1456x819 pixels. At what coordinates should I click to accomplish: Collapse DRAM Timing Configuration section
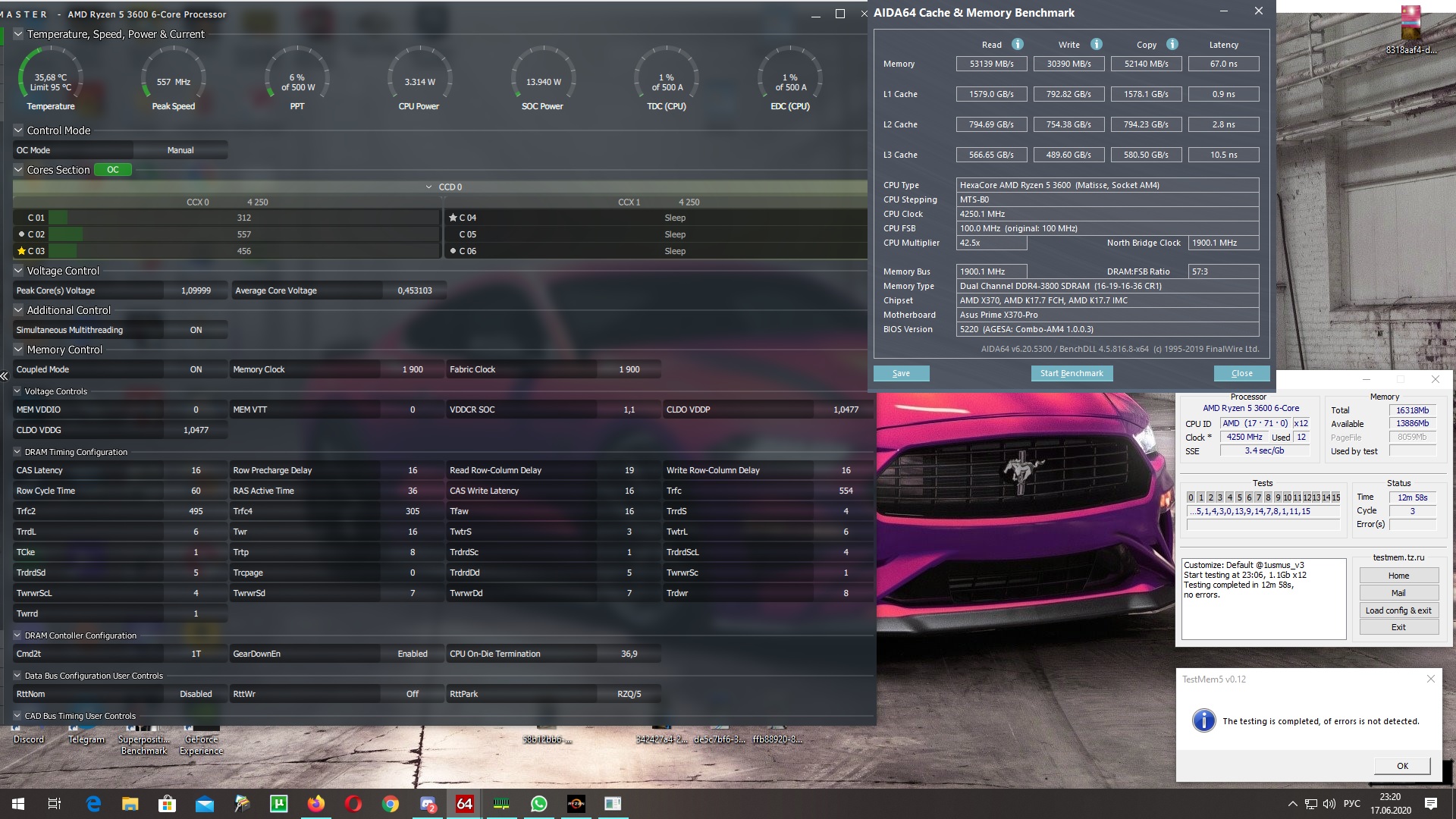click(x=17, y=452)
